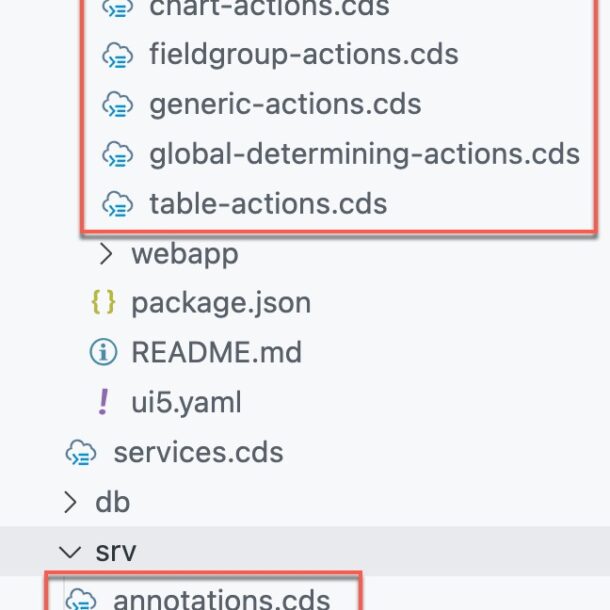Image resolution: width=610 pixels, height=610 pixels.
Task: Select global-determining-actions.cds file
Action: (365, 154)
